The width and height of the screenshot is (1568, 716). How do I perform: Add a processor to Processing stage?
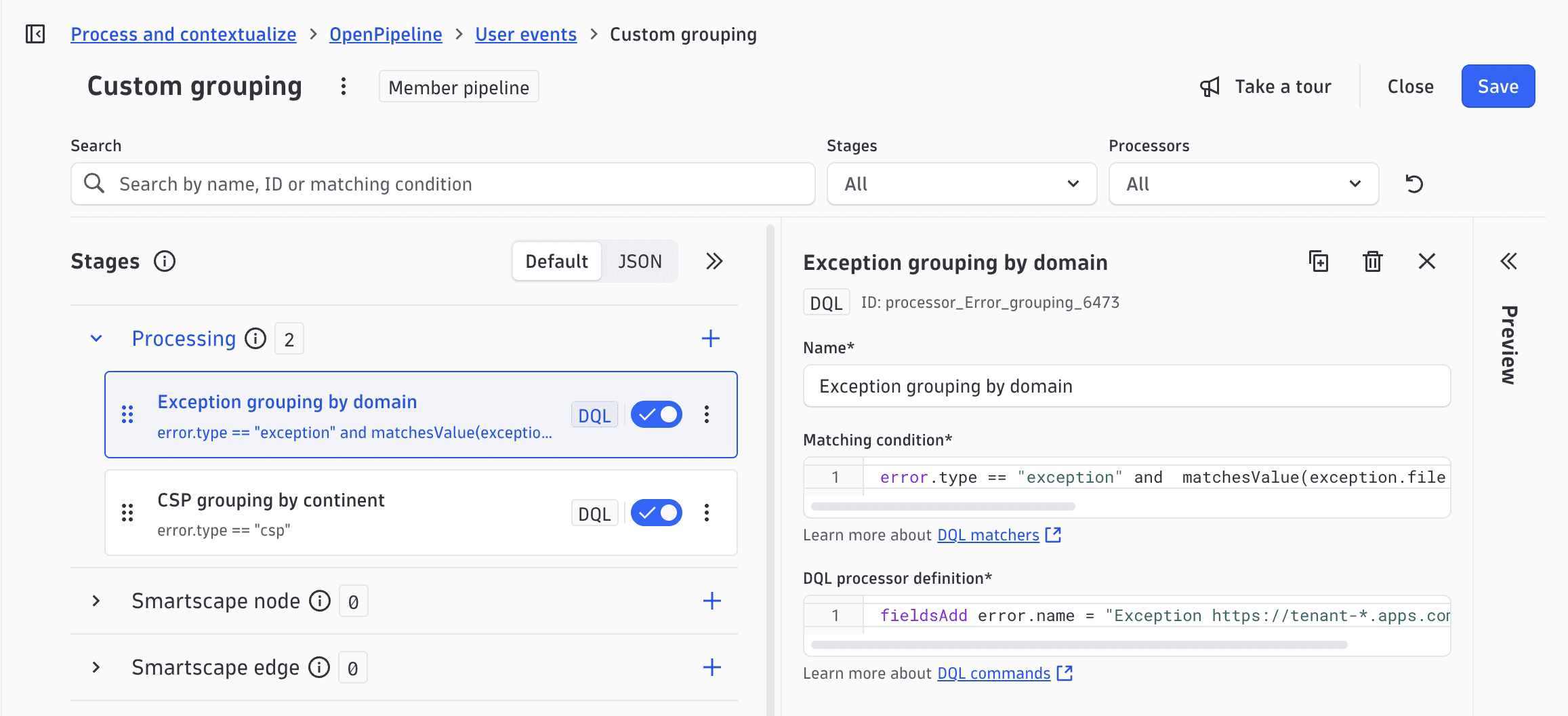(711, 338)
